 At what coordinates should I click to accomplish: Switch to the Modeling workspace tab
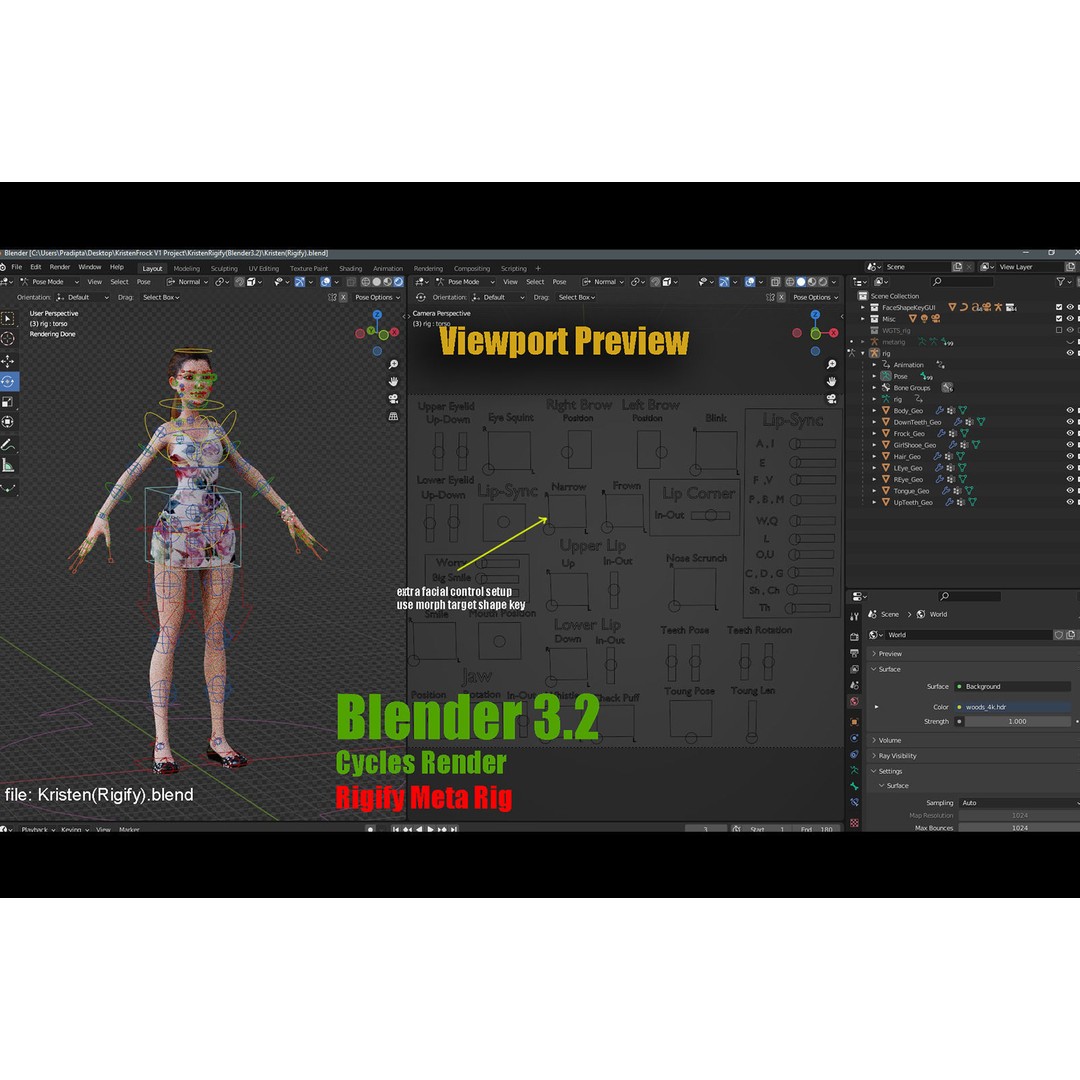click(187, 269)
